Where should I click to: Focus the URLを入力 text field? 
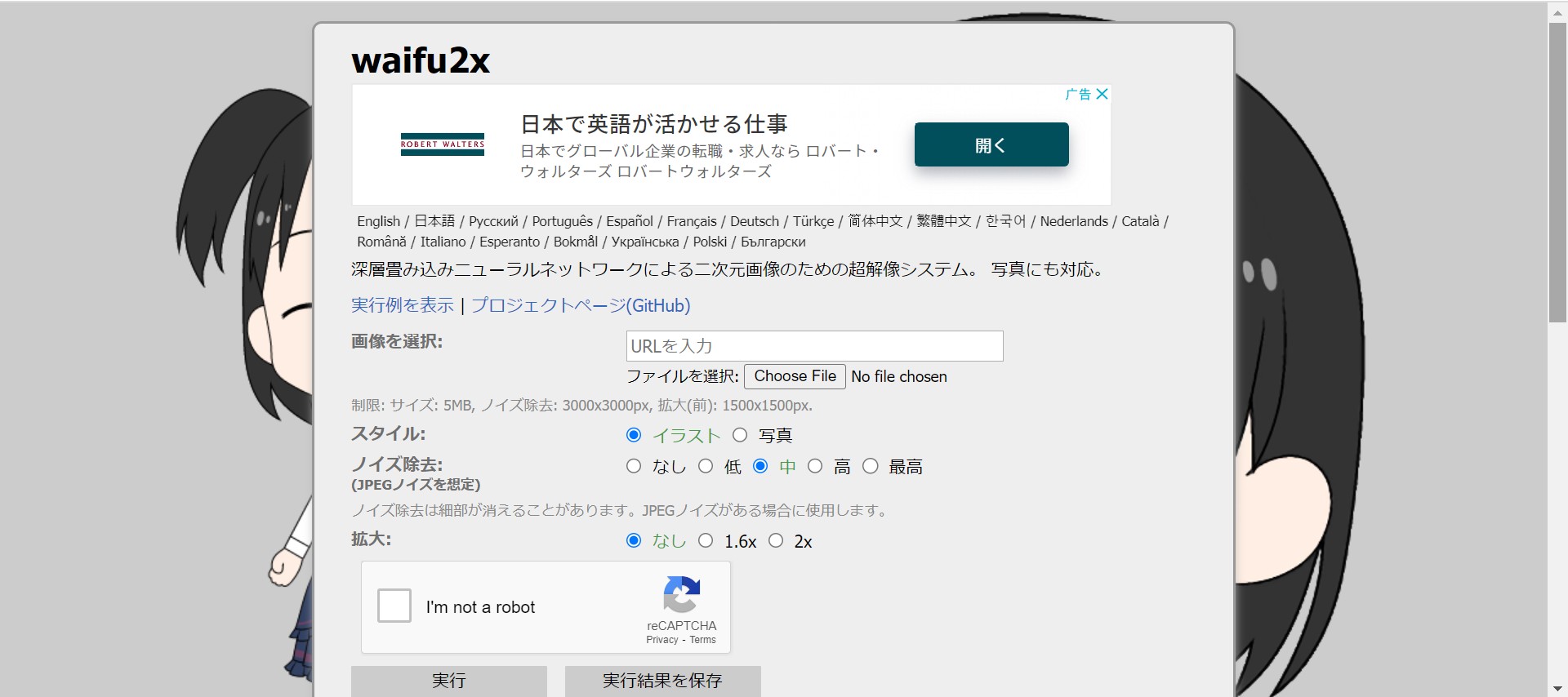[814, 346]
